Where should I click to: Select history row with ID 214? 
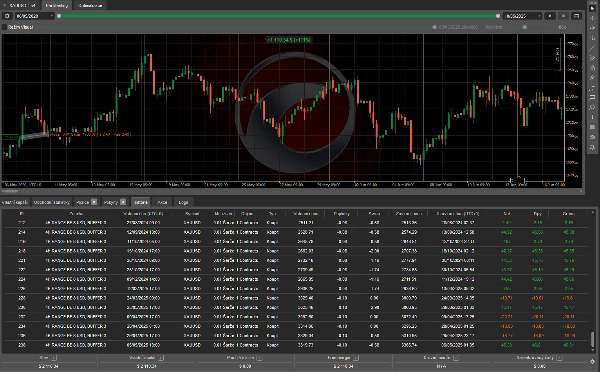click(x=297, y=232)
